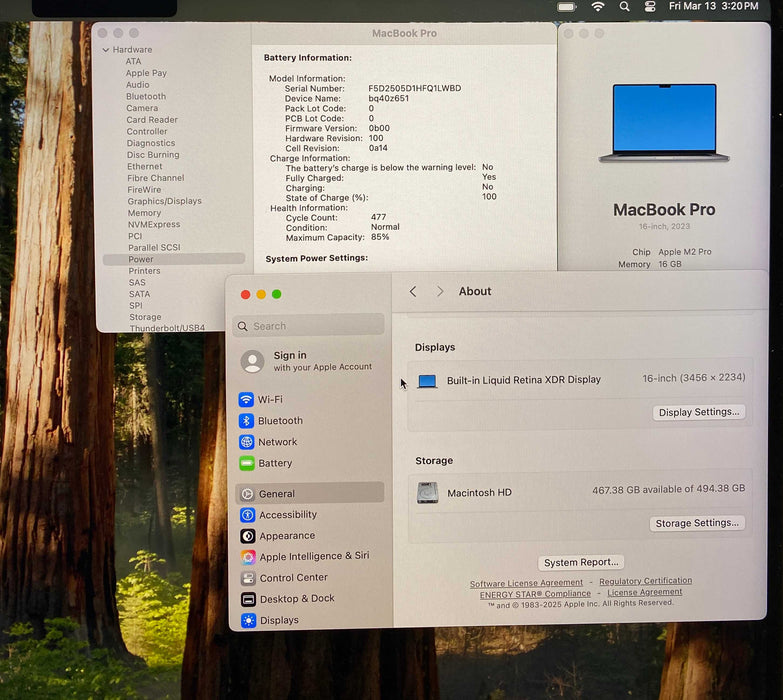Open Apple Intelligence & Siri settings
Screen dimensions: 783x700
click(x=310, y=556)
